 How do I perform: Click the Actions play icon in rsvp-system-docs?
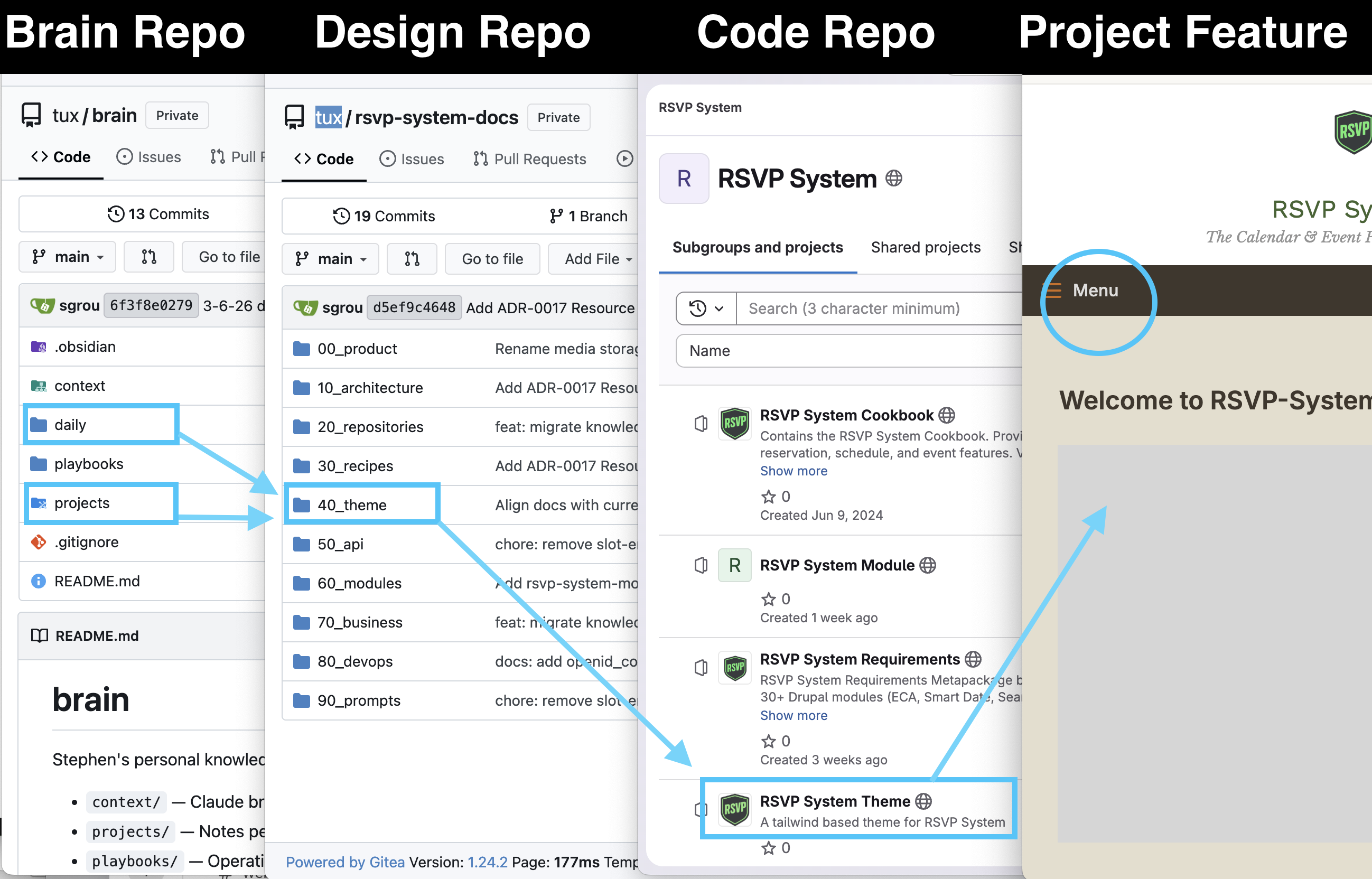[624, 159]
